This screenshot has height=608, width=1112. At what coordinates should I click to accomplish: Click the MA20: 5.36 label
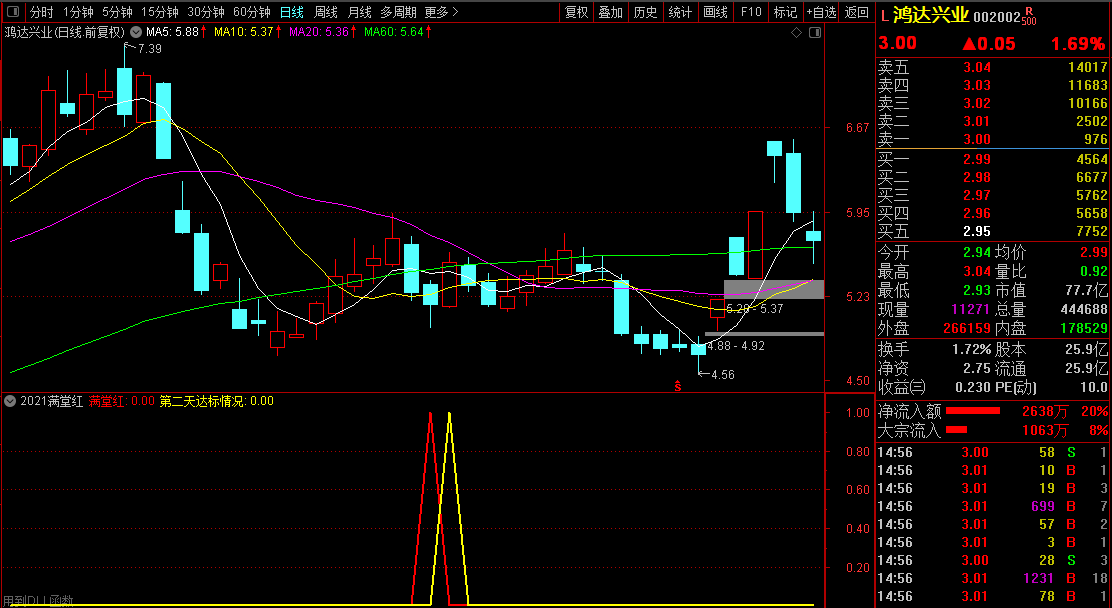[319, 32]
